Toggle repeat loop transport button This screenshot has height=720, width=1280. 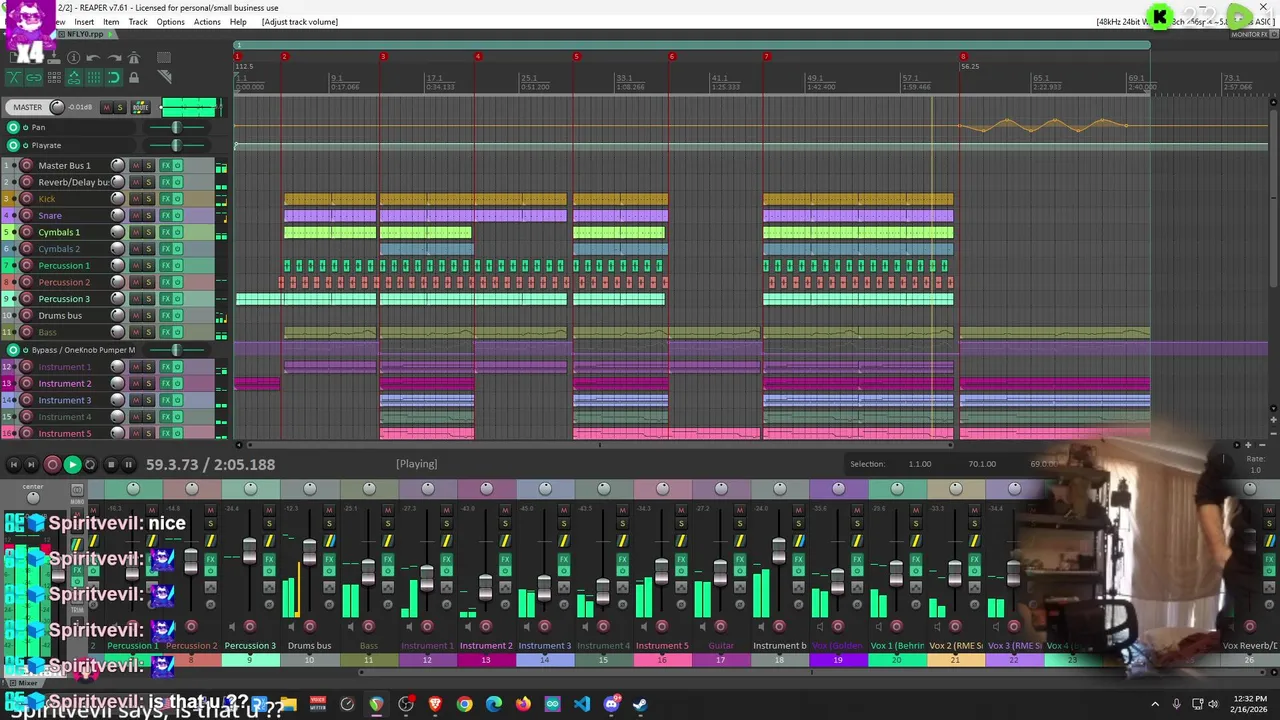(x=90, y=464)
